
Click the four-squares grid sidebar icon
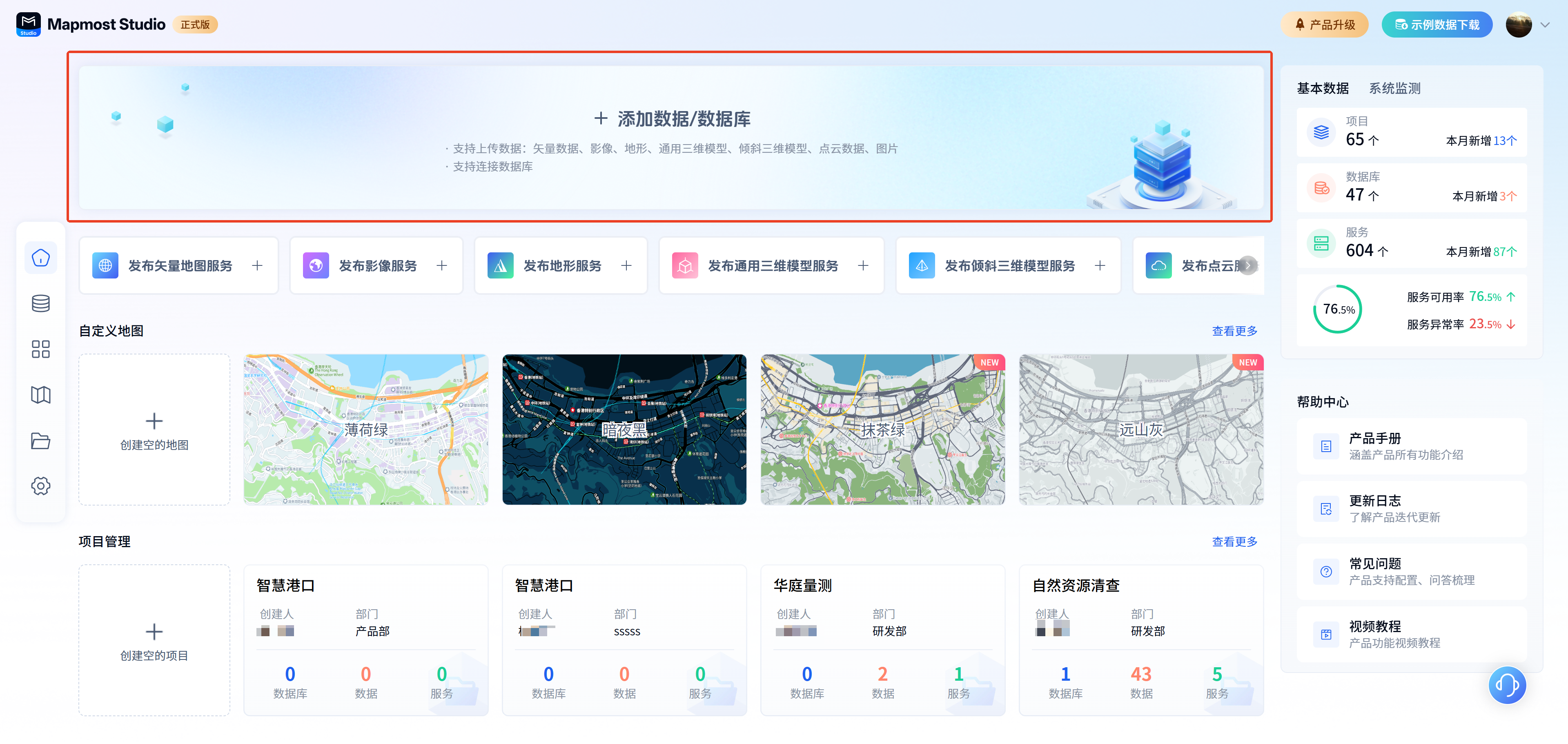click(40, 349)
